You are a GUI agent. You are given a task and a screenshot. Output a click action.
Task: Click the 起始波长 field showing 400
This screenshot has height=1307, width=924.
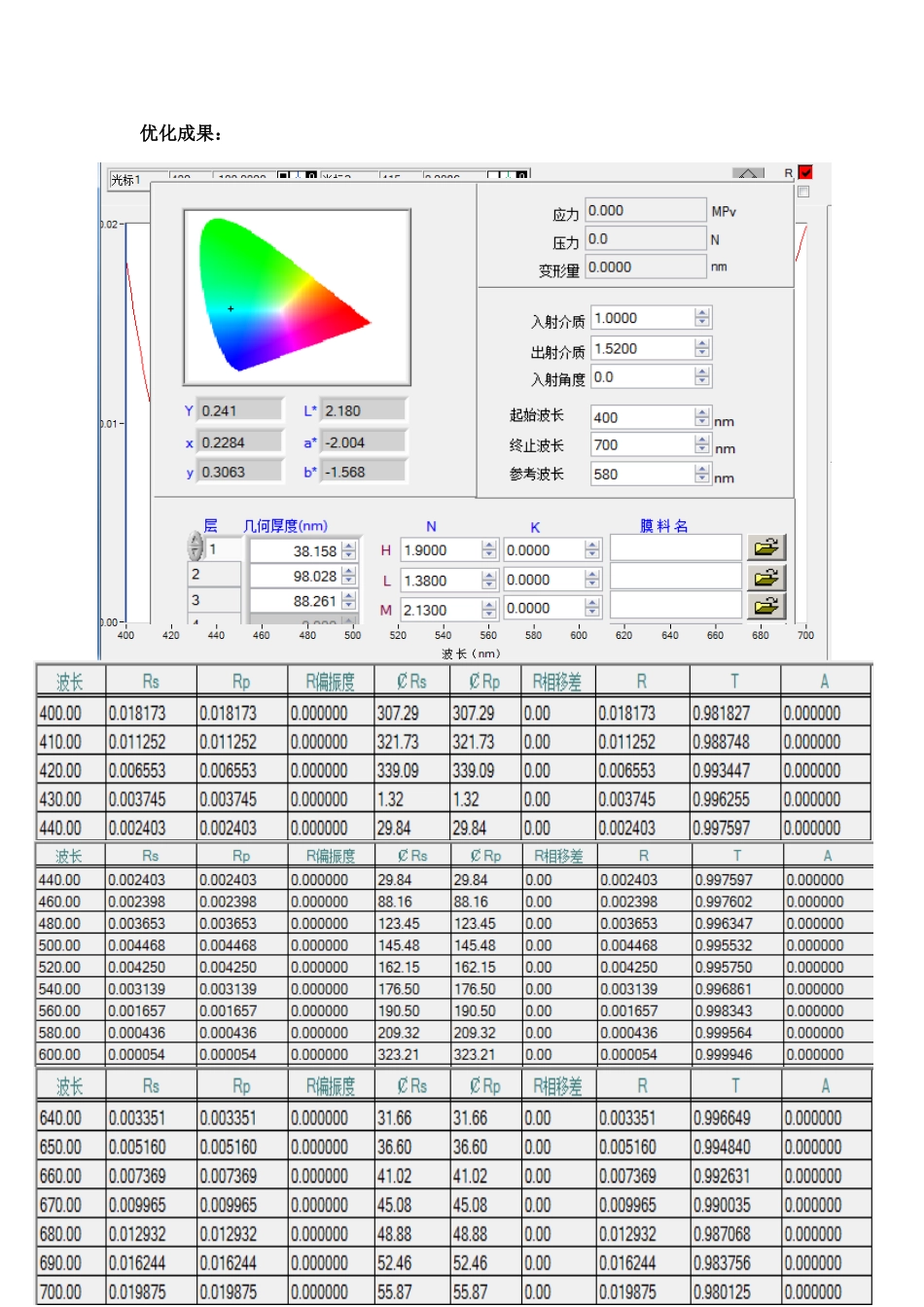tap(643, 417)
